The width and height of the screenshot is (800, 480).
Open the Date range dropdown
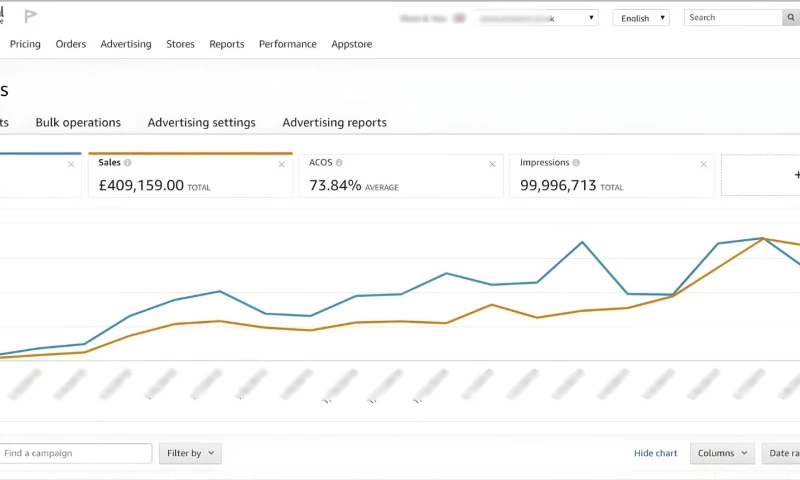(781, 453)
